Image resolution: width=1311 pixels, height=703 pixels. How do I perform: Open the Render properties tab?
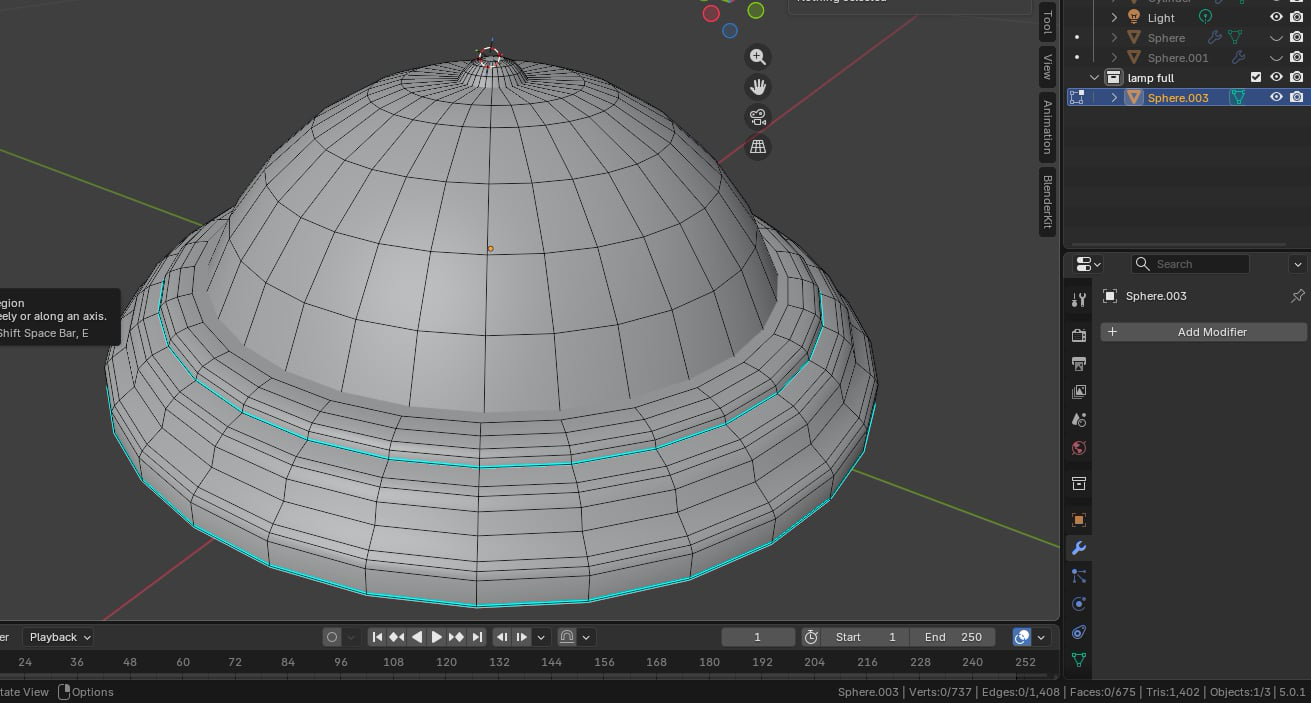coord(1078,335)
